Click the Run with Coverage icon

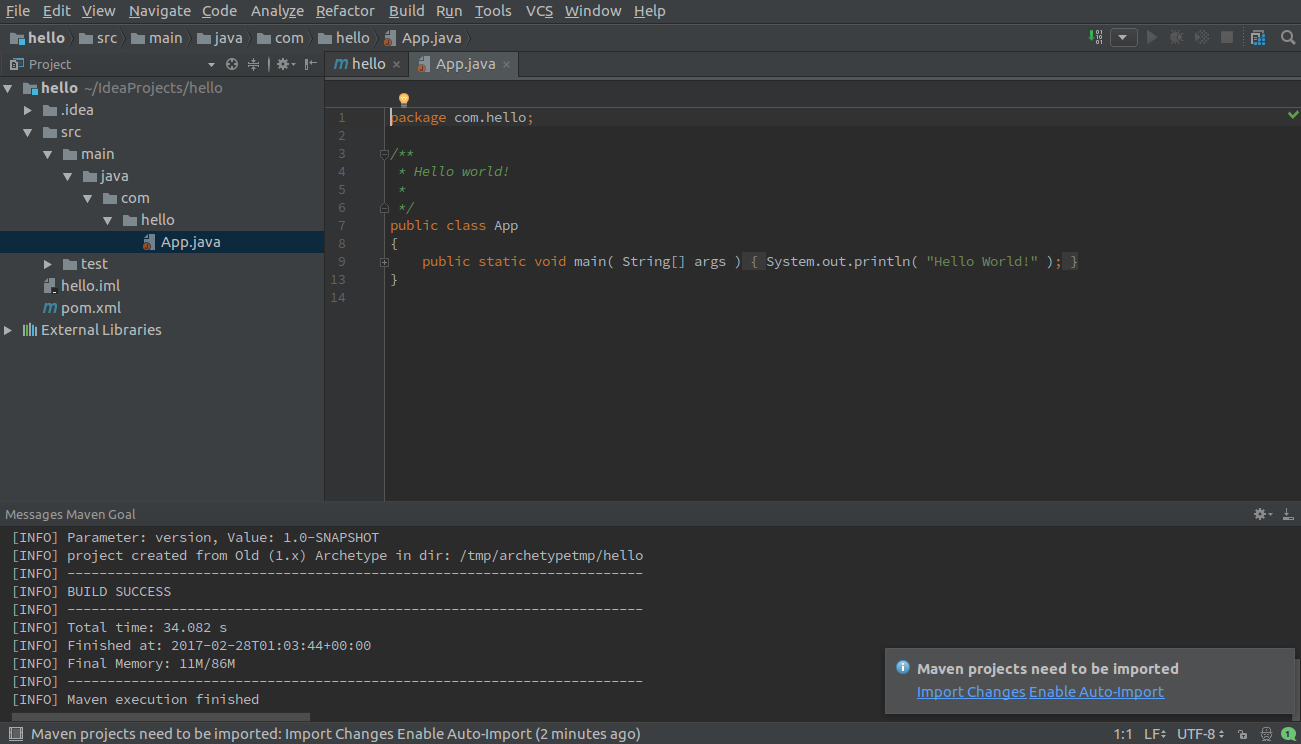(x=1201, y=37)
